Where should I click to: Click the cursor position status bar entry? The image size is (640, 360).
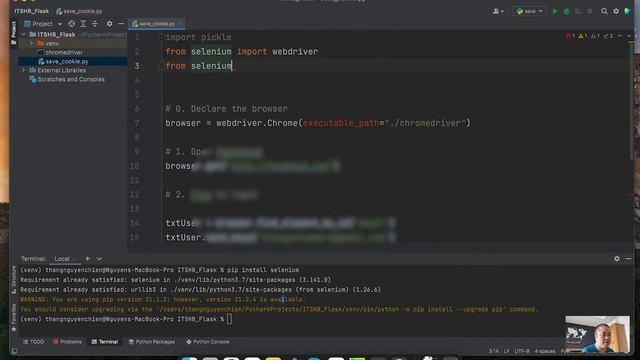point(493,351)
